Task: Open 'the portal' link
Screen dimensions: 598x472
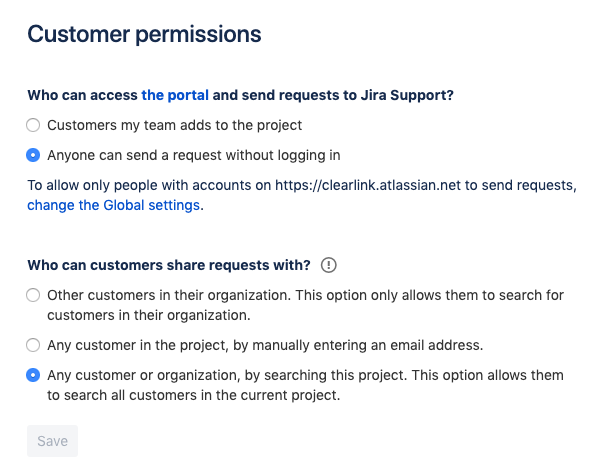Action: (175, 95)
